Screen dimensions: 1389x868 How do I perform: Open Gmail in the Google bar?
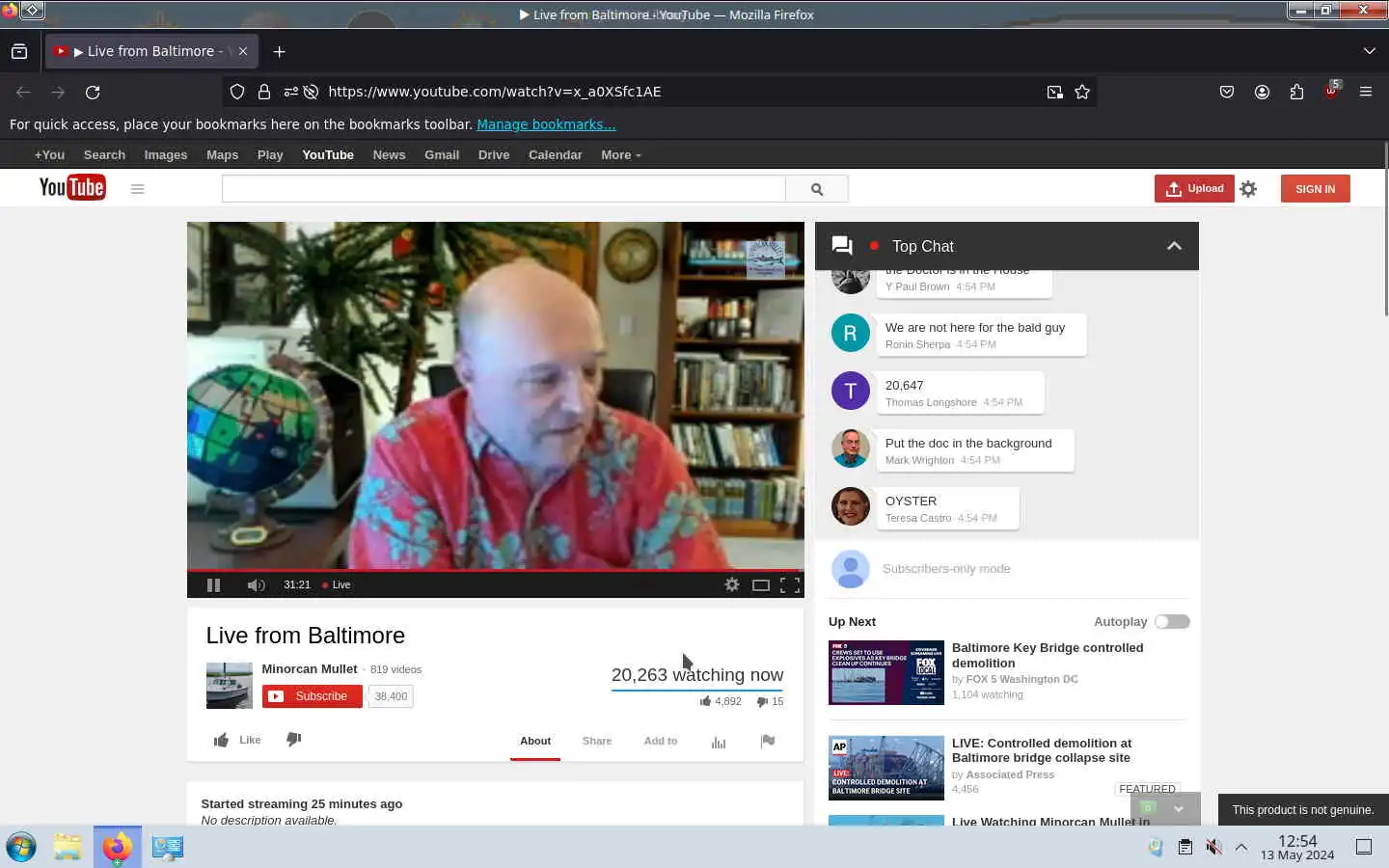click(x=442, y=154)
